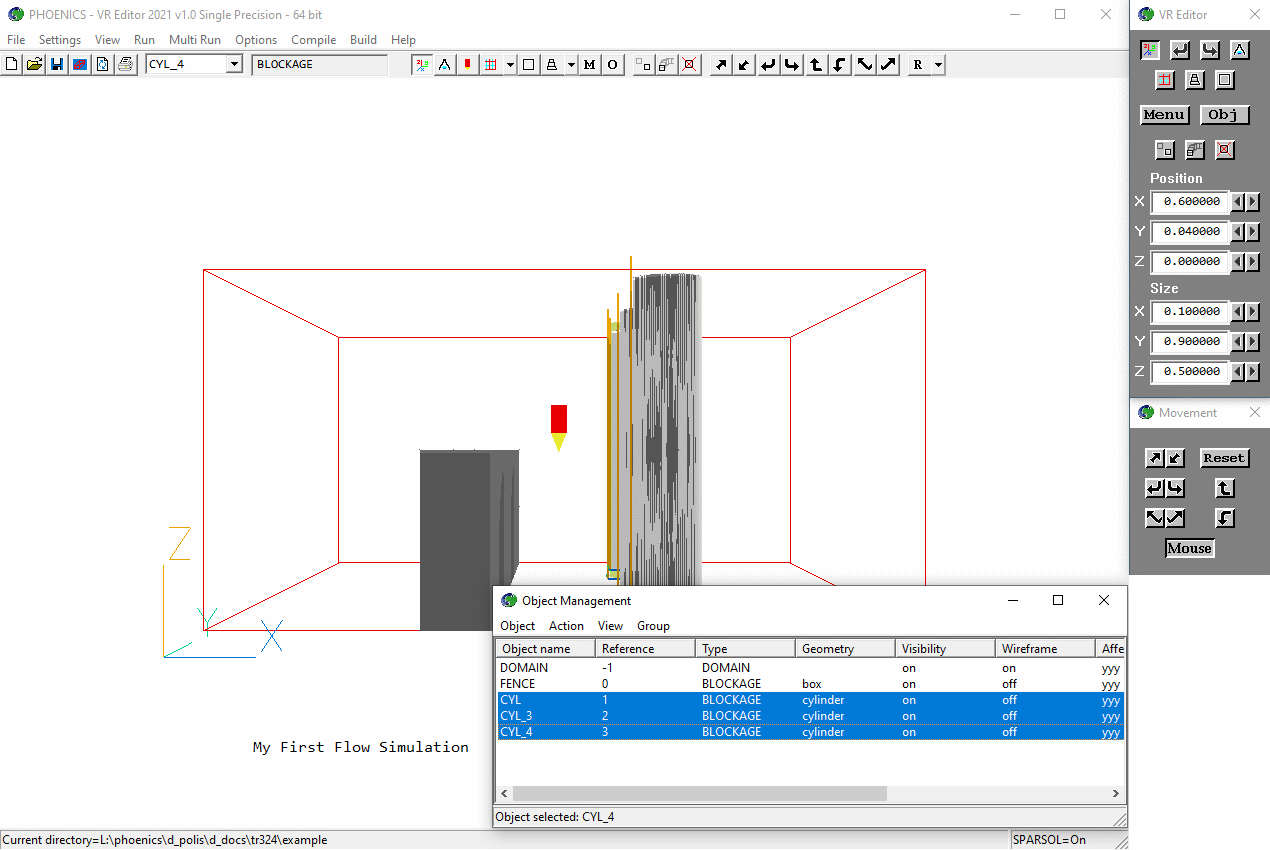Open the Multi Run menu
The image size is (1270, 850).
pos(194,40)
